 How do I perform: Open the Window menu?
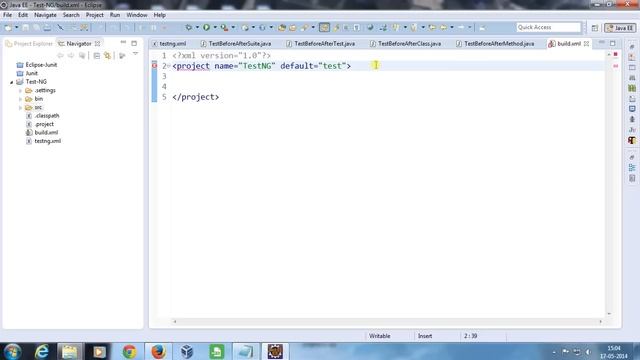click(x=137, y=15)
